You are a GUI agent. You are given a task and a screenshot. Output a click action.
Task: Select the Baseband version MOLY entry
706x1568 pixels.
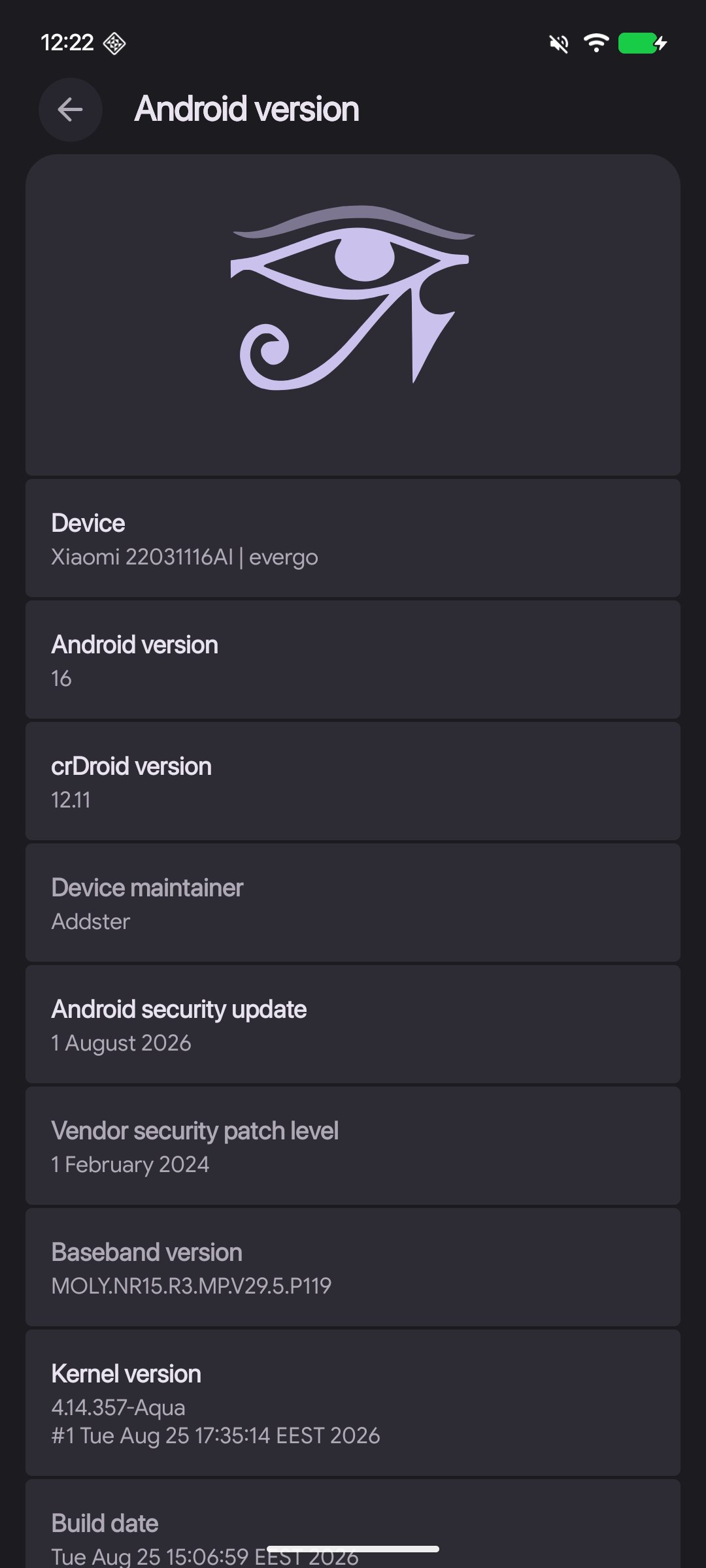click(x=353, y=1268)
